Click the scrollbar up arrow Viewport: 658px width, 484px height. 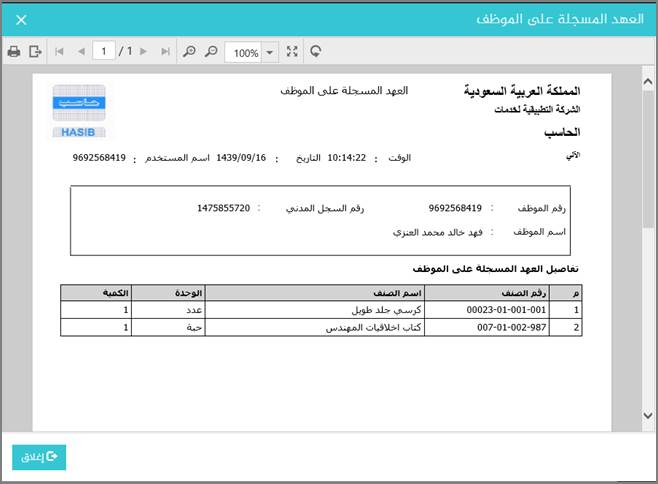pyautogui.click(x=648, y=81)
